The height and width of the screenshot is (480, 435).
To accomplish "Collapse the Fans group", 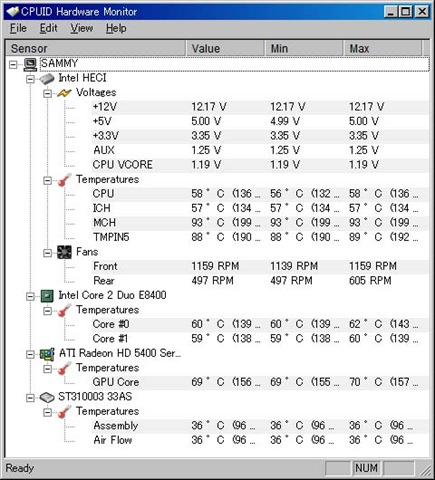I will coord(48,253).
